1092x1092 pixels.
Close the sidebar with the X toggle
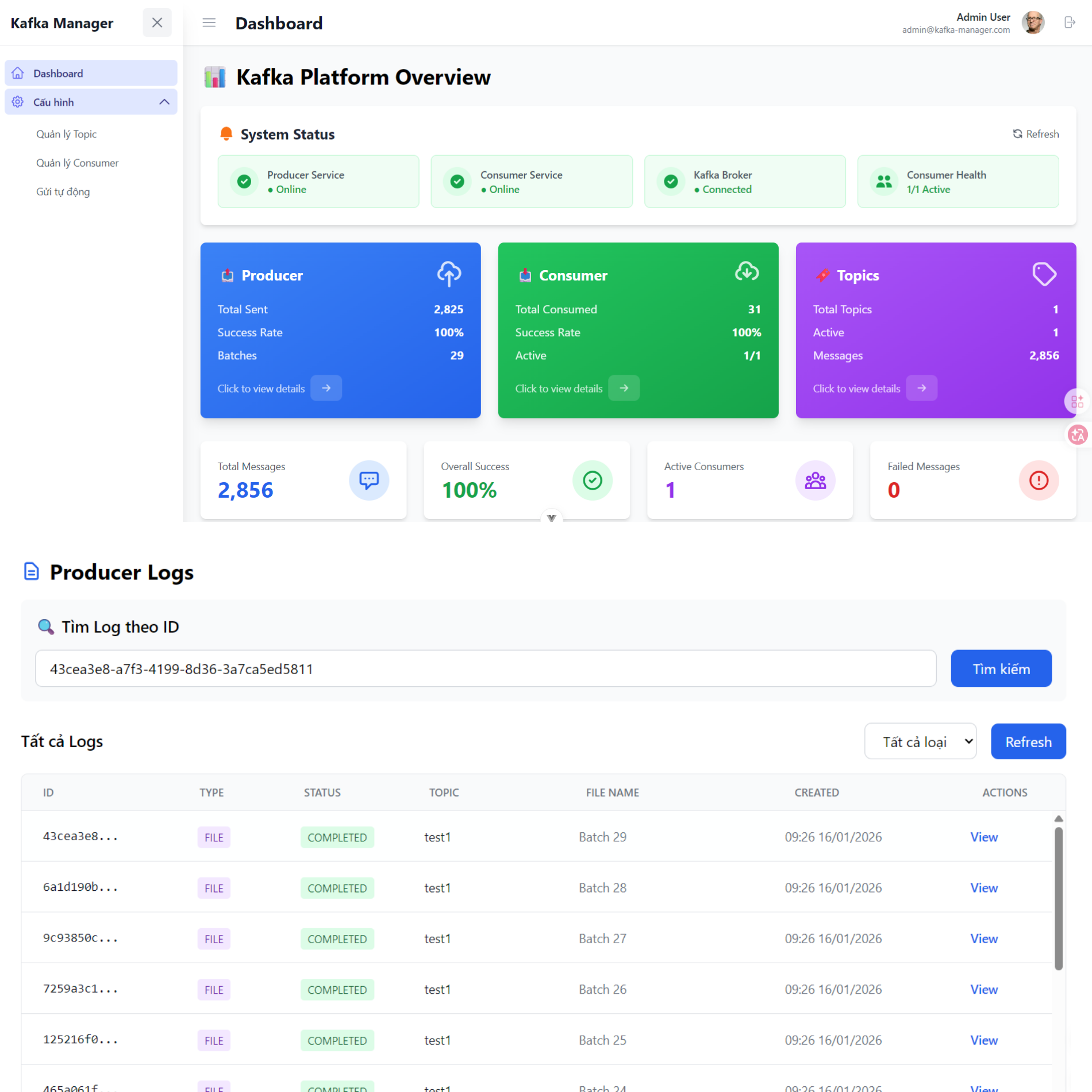pyautogui.click(x=157, y=22)
